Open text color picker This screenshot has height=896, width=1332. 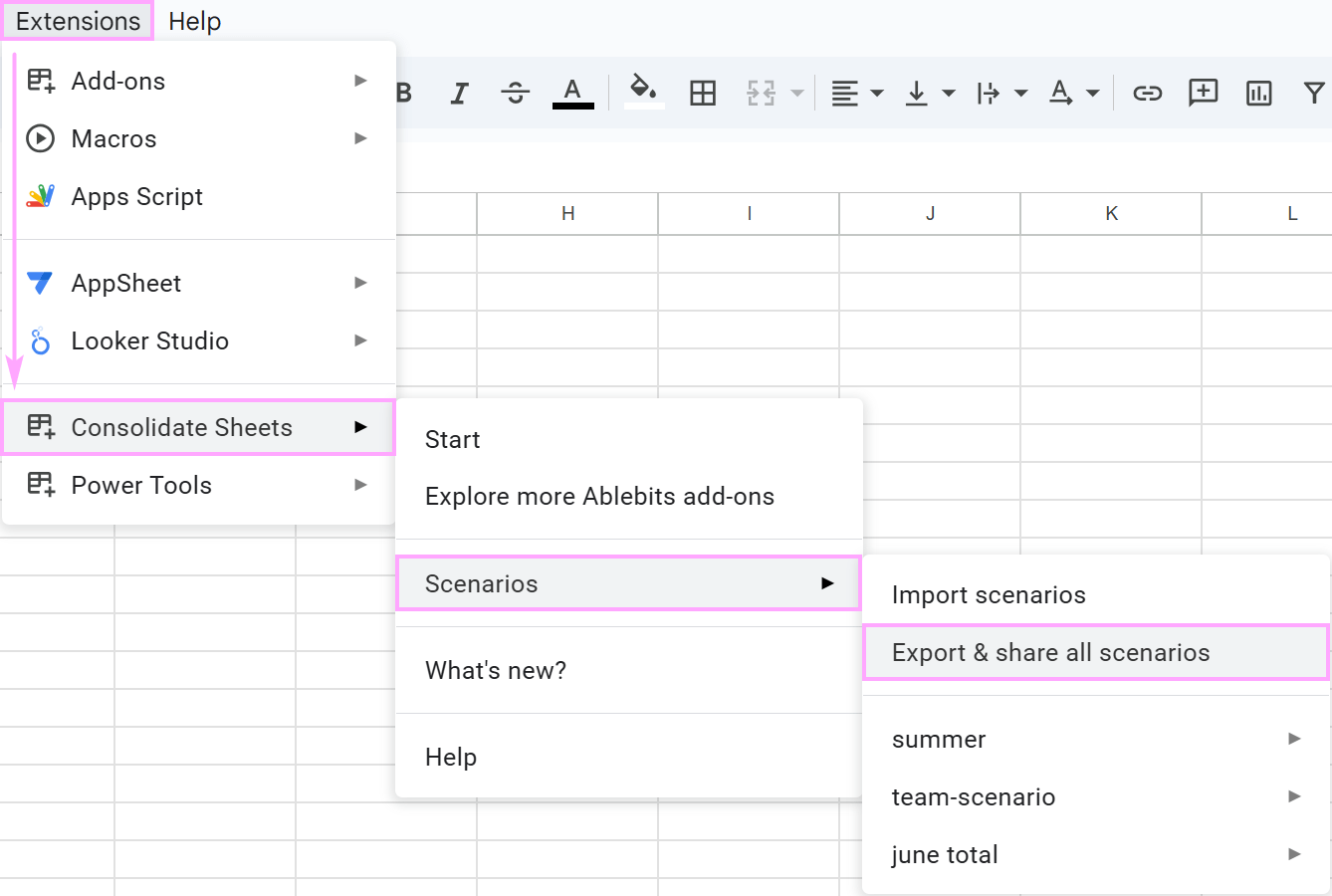point(572,94)
